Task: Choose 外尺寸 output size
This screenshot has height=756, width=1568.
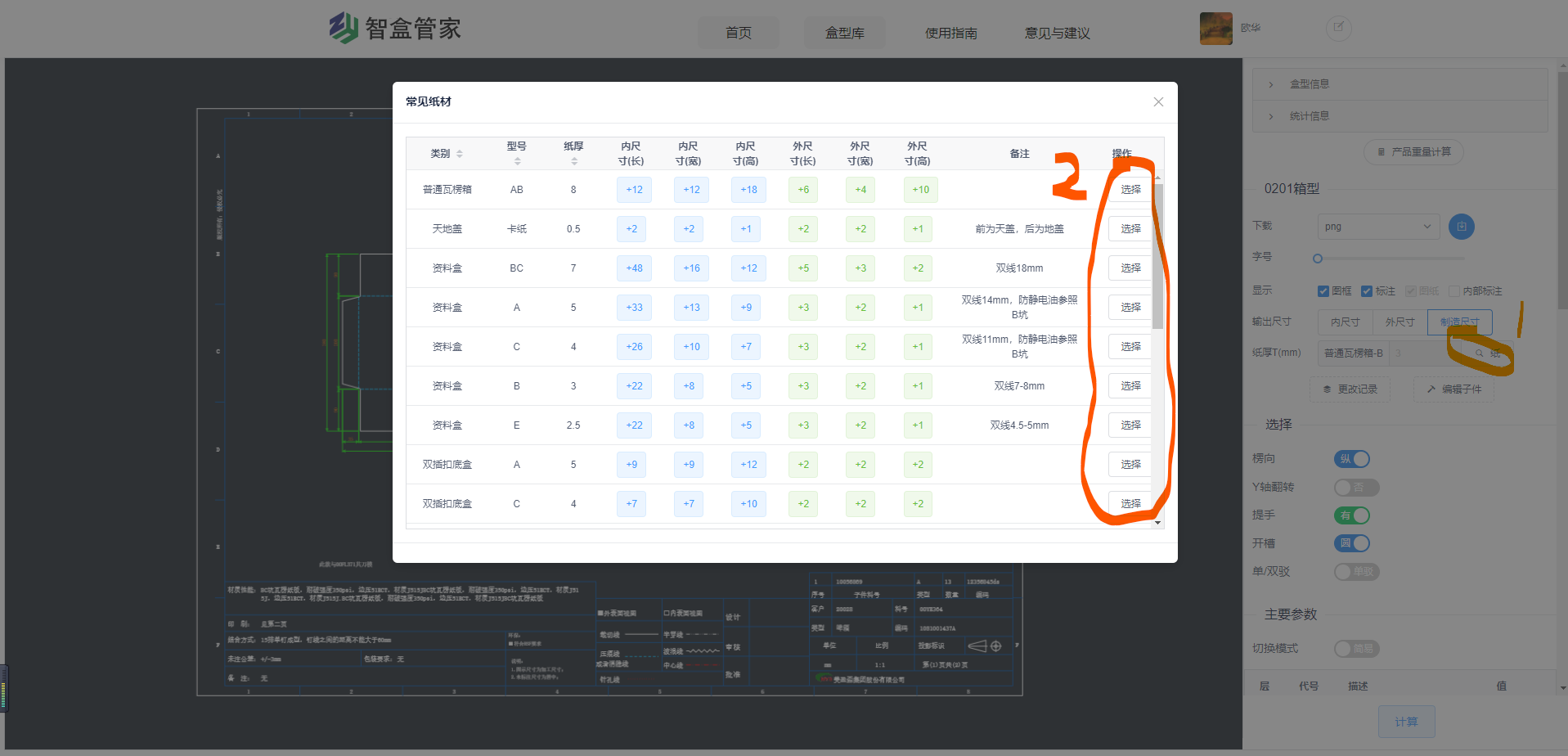Action: (x=1400, y=322)
